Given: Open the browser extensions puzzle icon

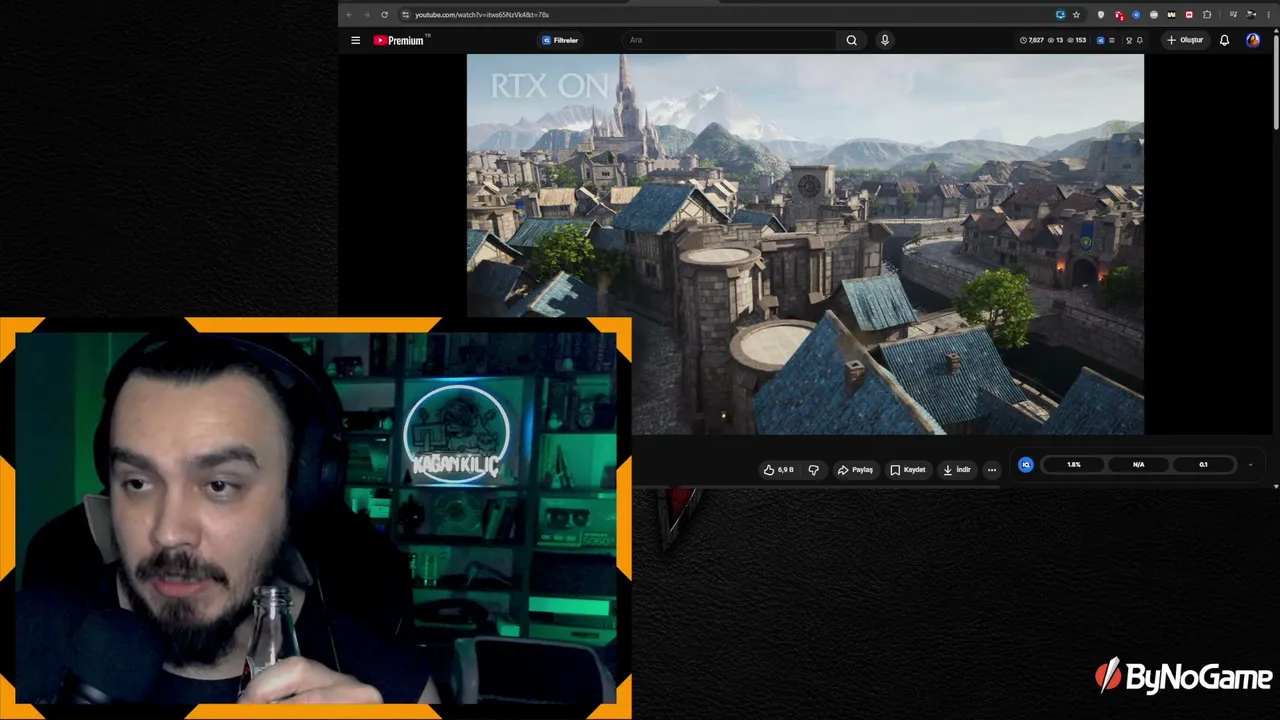Looking at the screenshot, I should [1207, 15].
